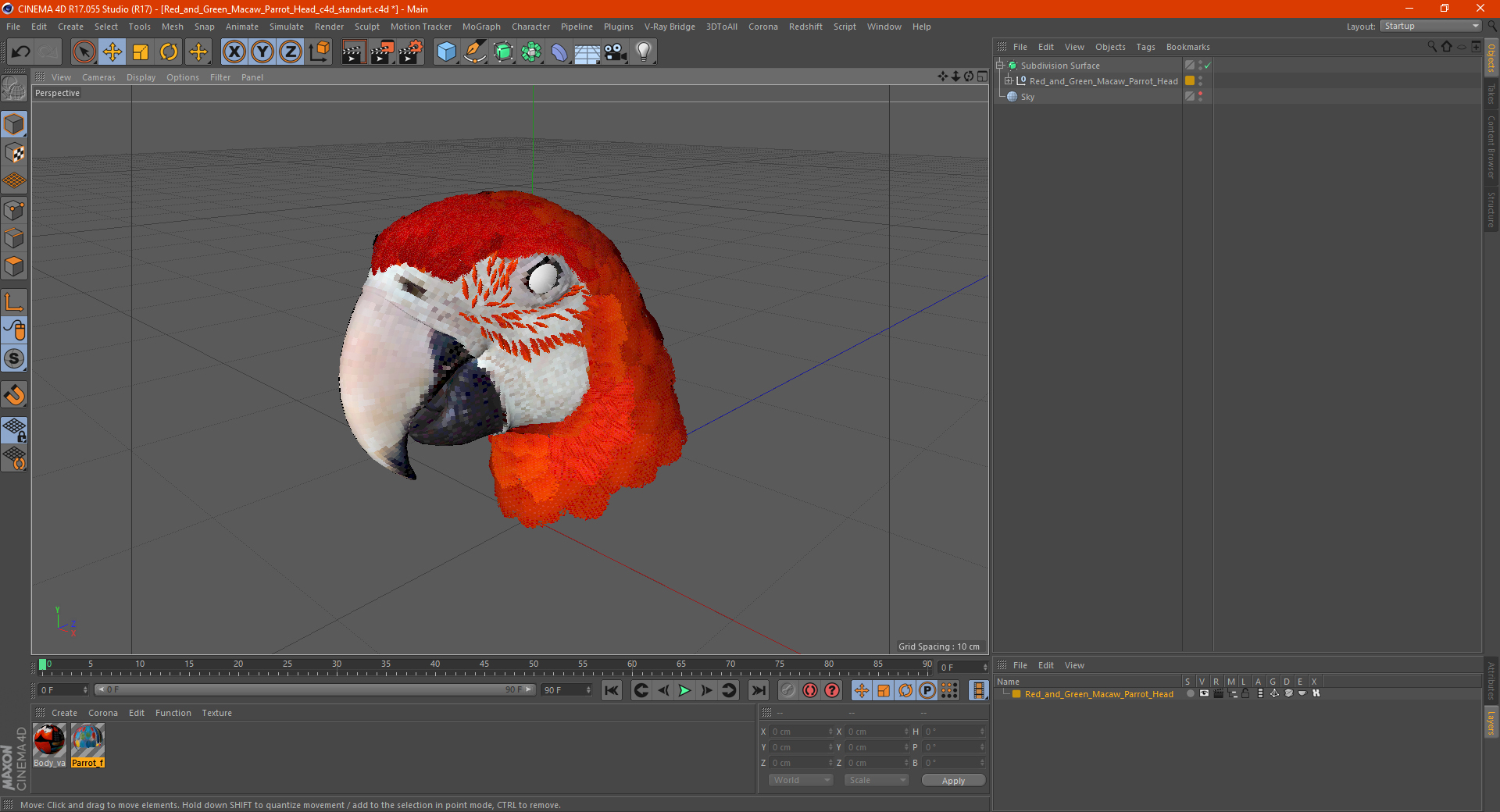Image resolution: width=1500 pixels, height=812 pixels.
Task: Add a Floor environment object
Action: 587,52
